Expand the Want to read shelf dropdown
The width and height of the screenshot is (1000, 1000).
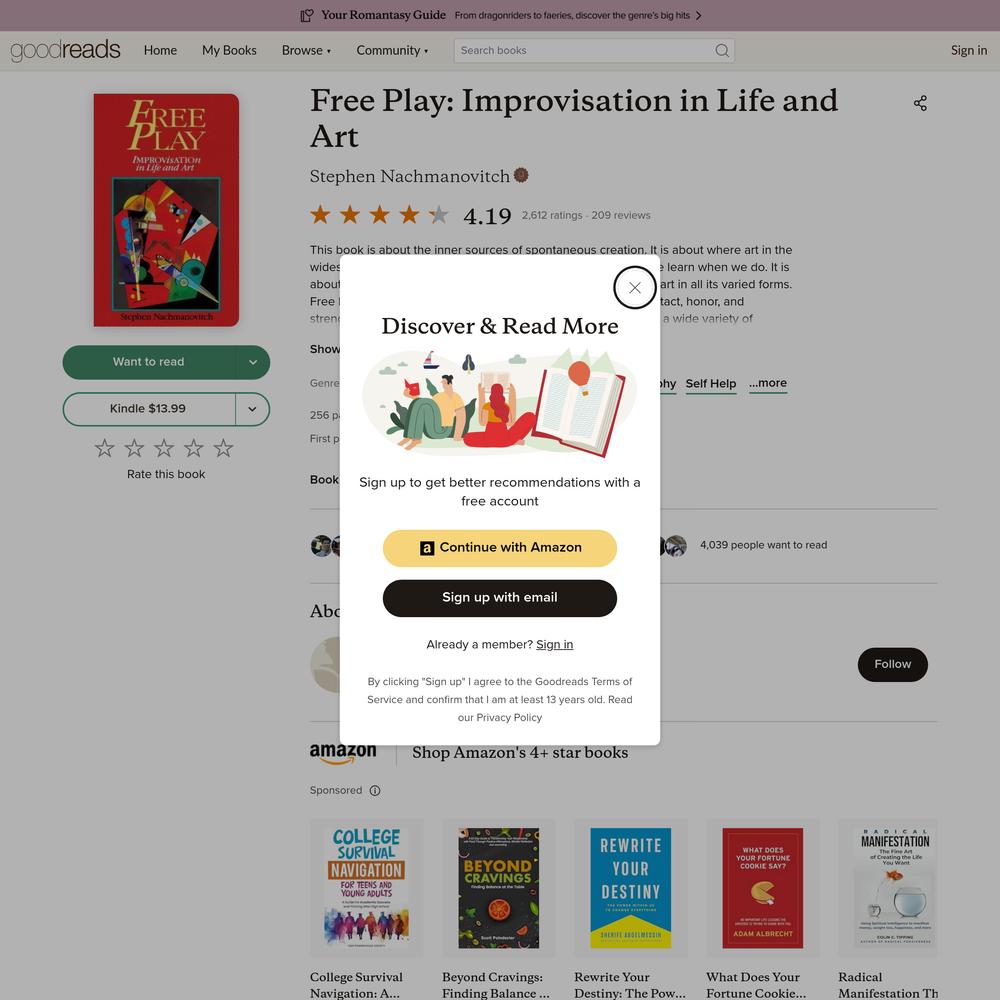253,362
